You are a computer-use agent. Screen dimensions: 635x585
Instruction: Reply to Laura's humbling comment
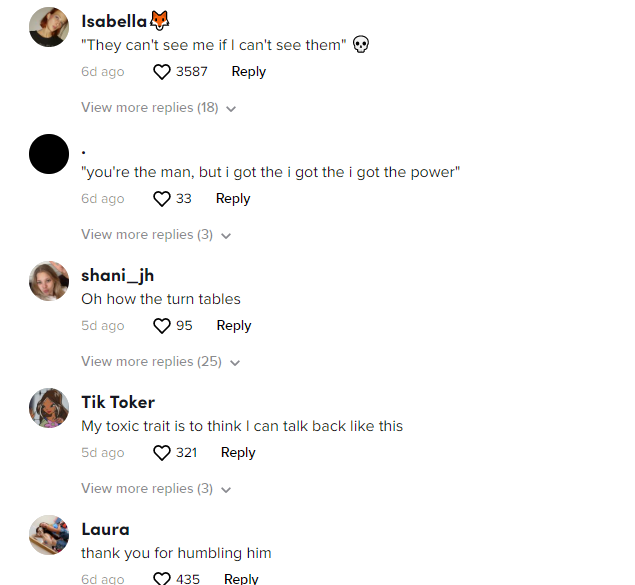[241, 579]
